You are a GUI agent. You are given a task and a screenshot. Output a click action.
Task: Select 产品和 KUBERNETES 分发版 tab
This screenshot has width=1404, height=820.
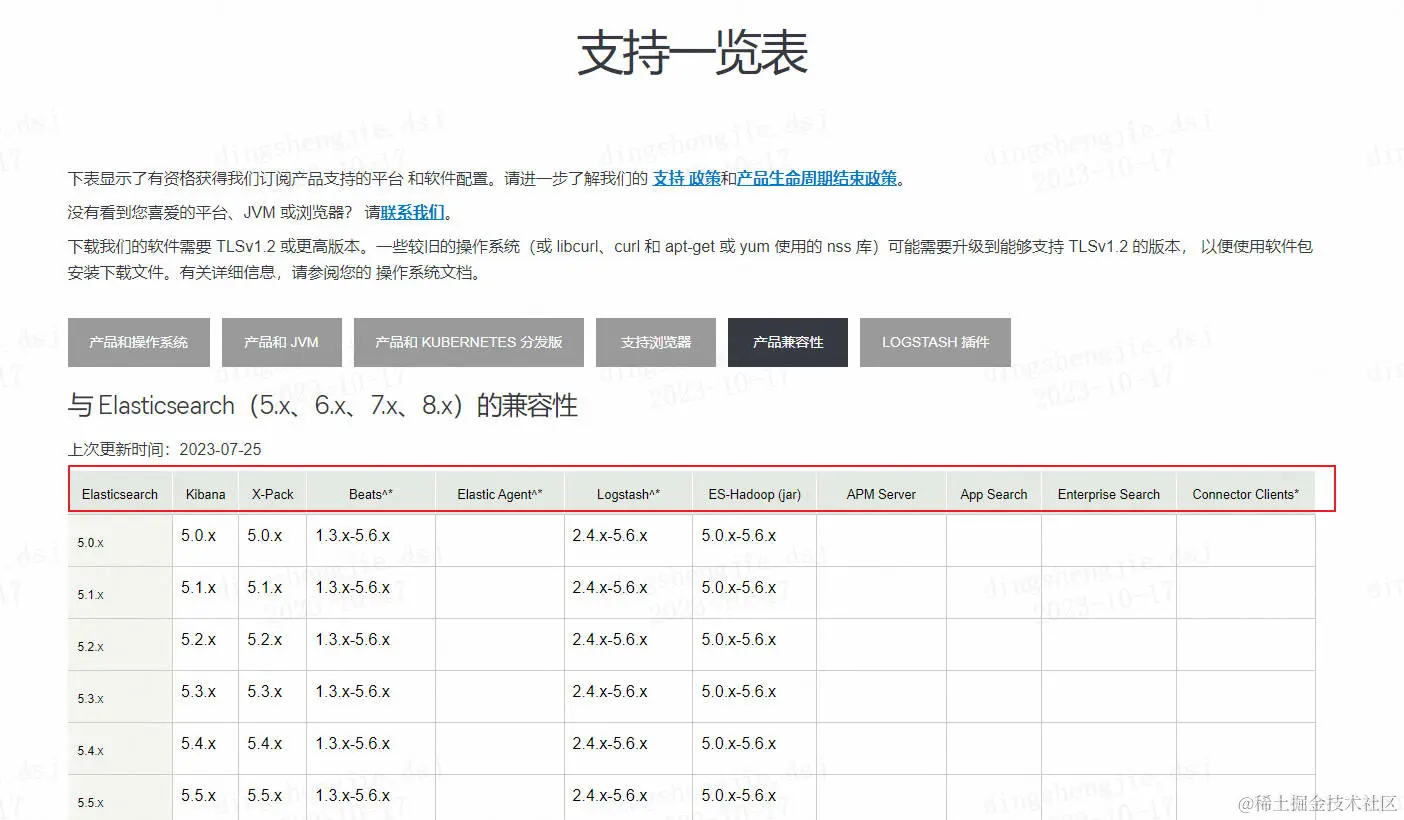pyautogui.click(x=469, y=342)
